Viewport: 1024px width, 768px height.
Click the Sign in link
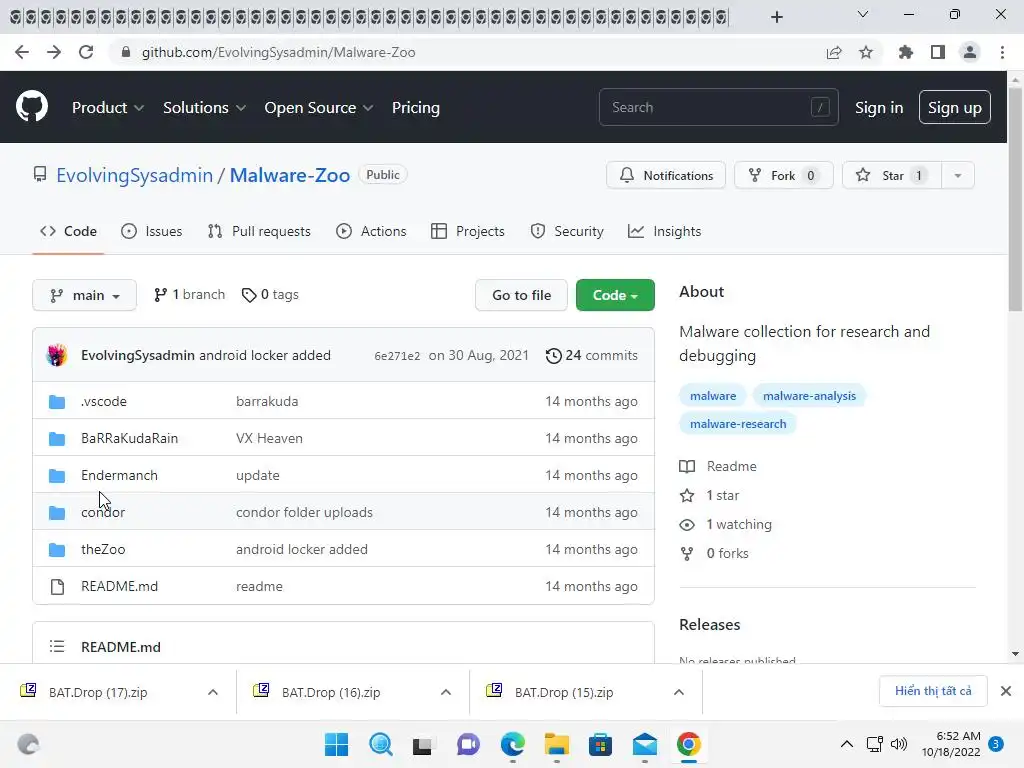[879, 107]
